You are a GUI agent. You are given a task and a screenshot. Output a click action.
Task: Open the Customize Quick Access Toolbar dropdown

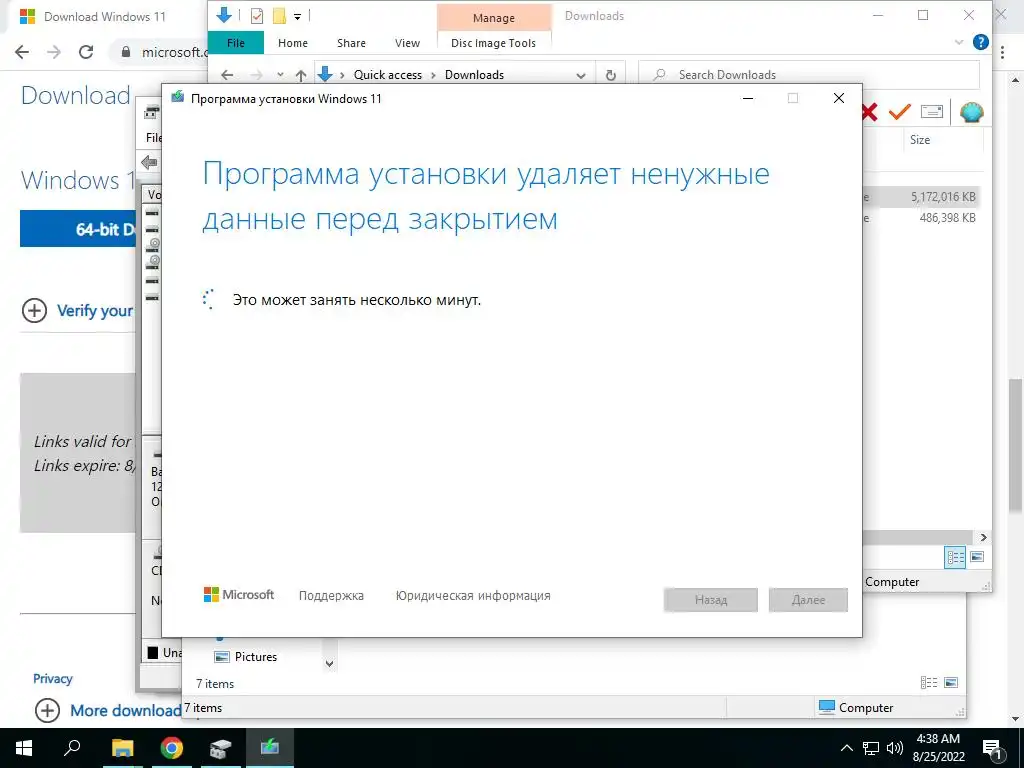297,17
